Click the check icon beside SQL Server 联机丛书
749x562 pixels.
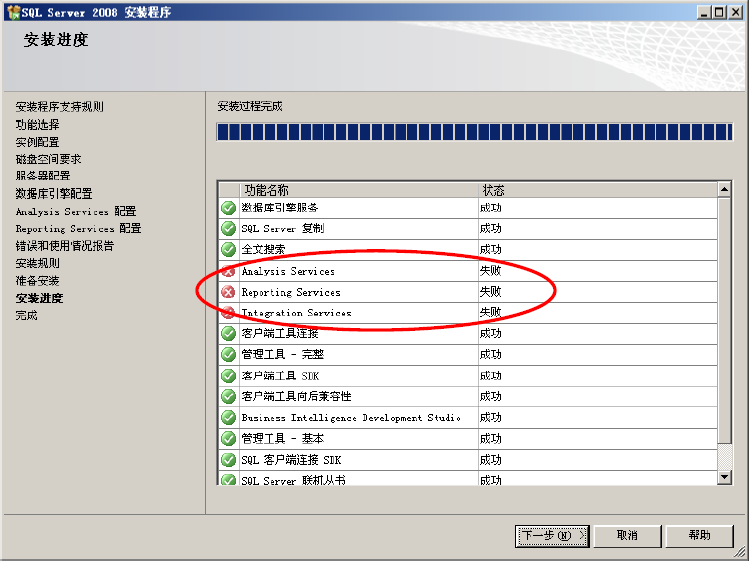[228, 479]
